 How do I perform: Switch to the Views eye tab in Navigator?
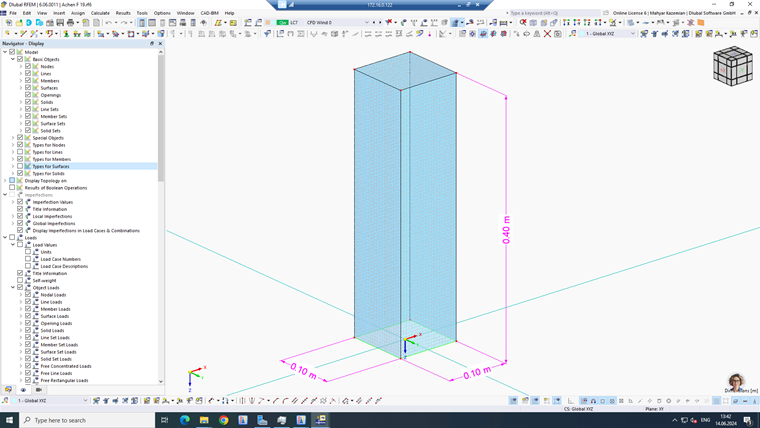point(23,389)
